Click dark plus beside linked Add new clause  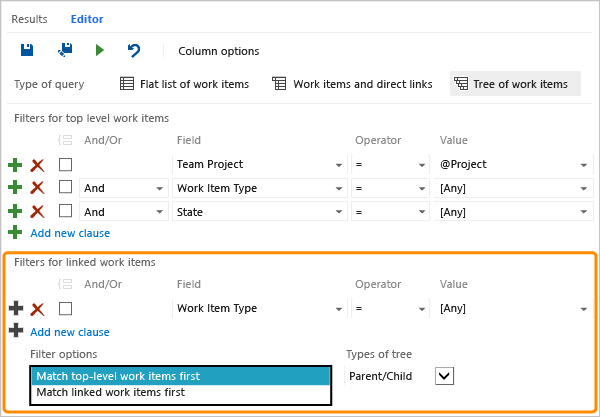click(x=16, y=331)
